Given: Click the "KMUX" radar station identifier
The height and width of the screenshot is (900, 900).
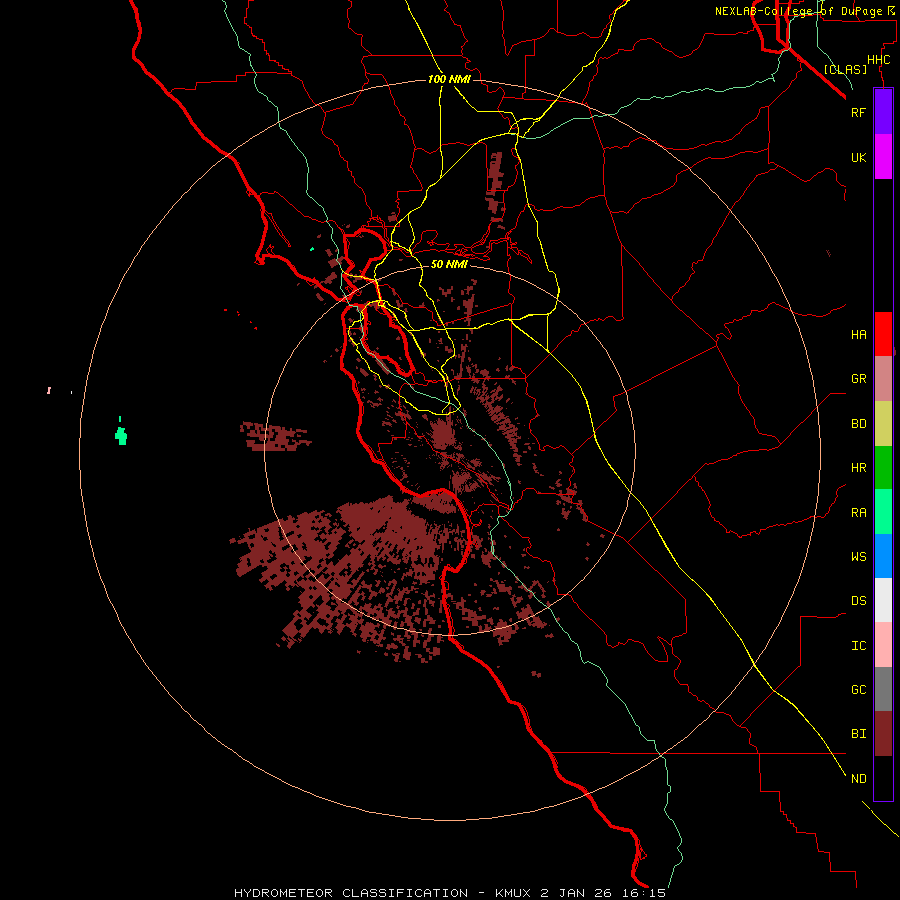Looking at the screenshot, I should point(514,893).
